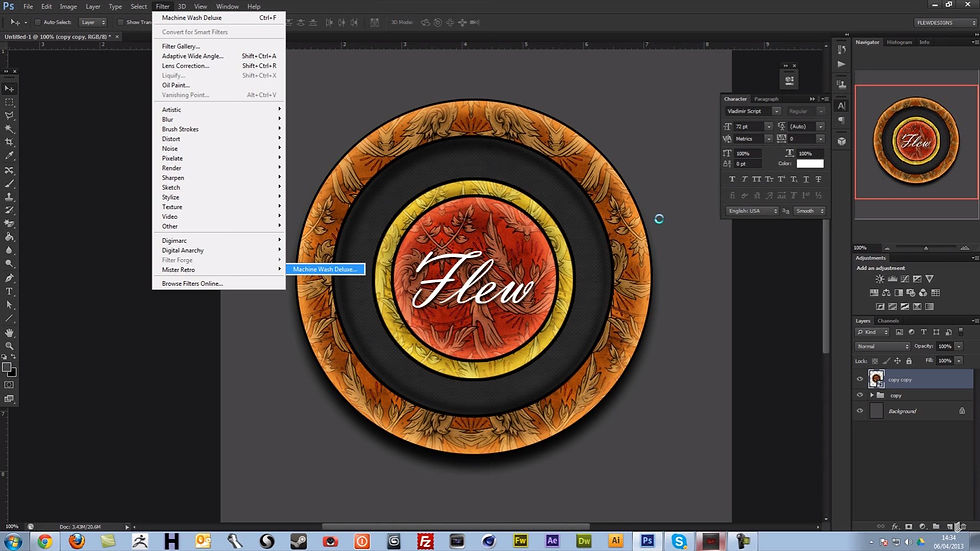Viewport: 980px width, 551px height.
Task: Open Filter Gallery from the menu
Action: click(x=181, y=46)
